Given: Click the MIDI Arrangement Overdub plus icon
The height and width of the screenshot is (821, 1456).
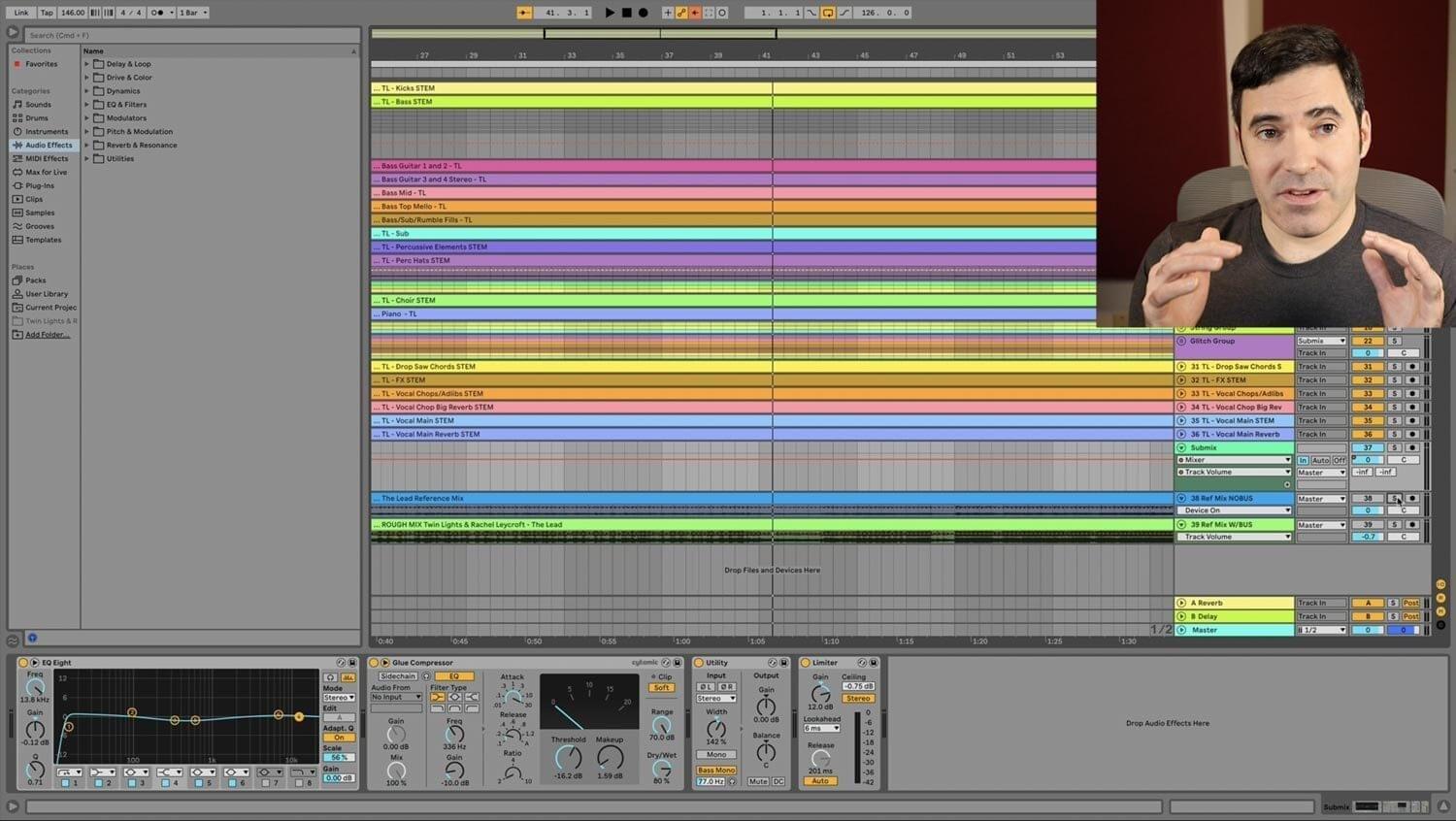Looking at the screenshot, I should (x=668, y=13).
